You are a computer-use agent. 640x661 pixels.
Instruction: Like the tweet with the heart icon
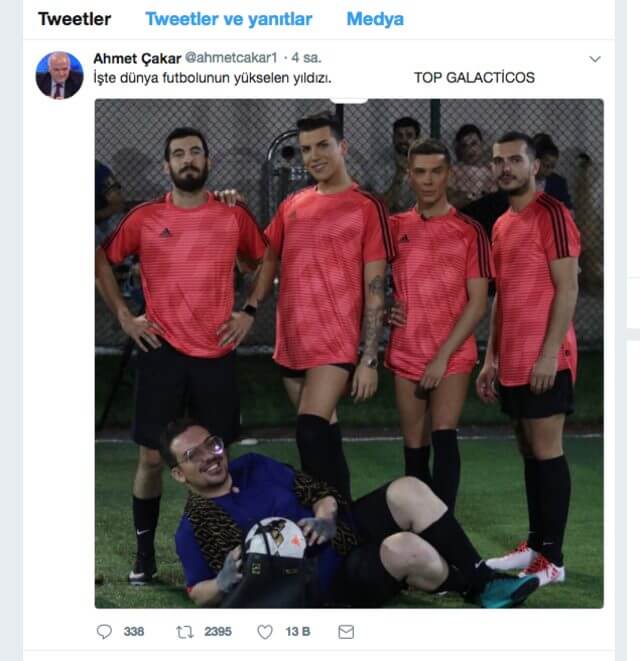coord(265,631)
